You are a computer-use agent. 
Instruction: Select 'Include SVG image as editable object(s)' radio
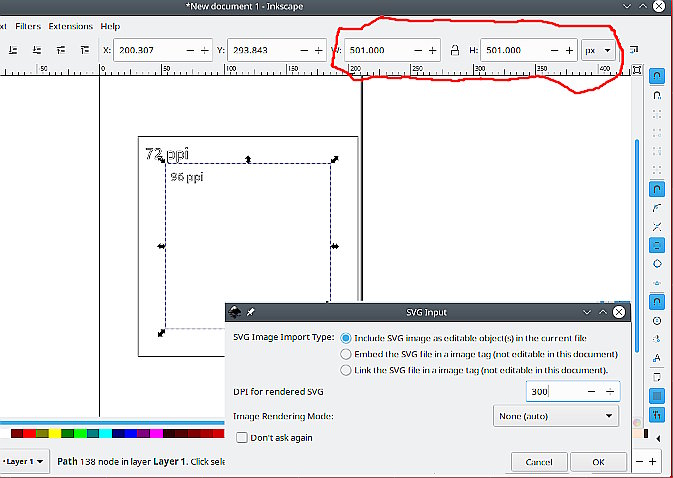[346, 338]
